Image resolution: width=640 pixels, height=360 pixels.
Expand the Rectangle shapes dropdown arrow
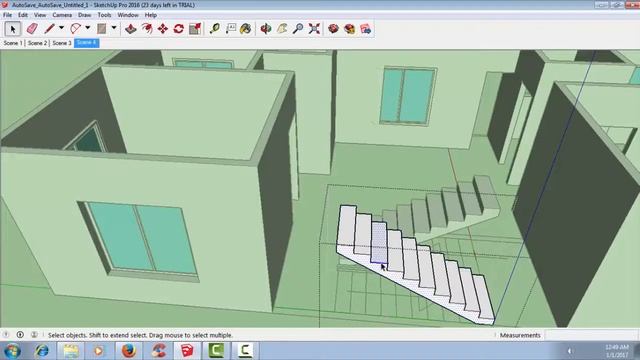[114, 28]
